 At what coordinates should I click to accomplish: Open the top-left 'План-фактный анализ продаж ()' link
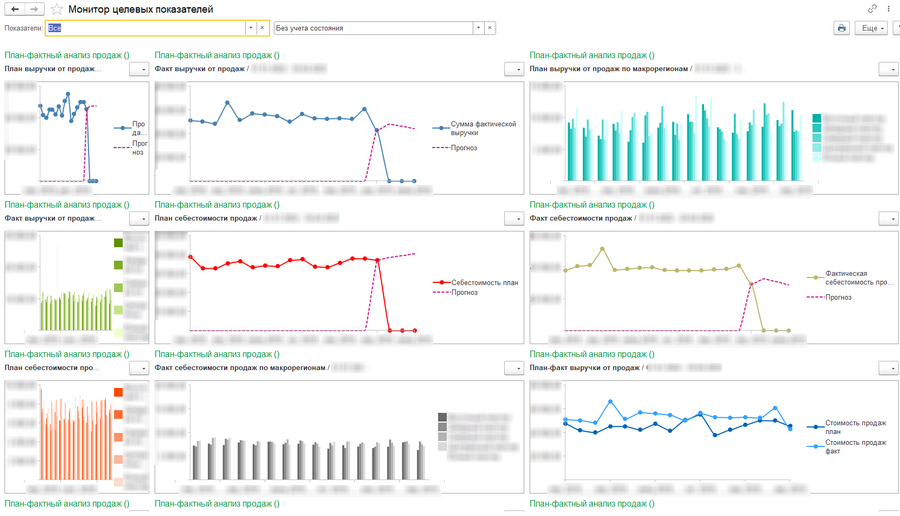tap(67, 55)
